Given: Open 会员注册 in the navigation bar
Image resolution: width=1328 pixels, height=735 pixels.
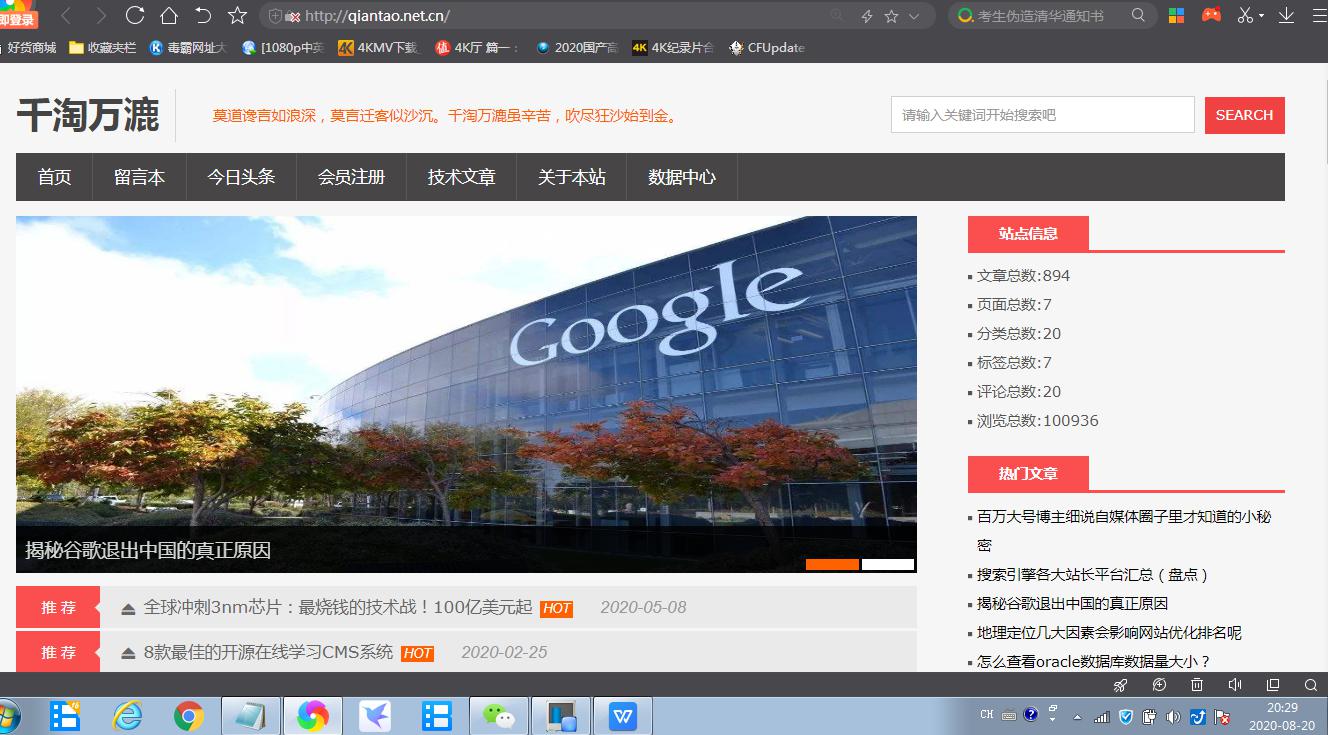Looking at the screenshot, I should pyautogui.click(x=352, y=177).
